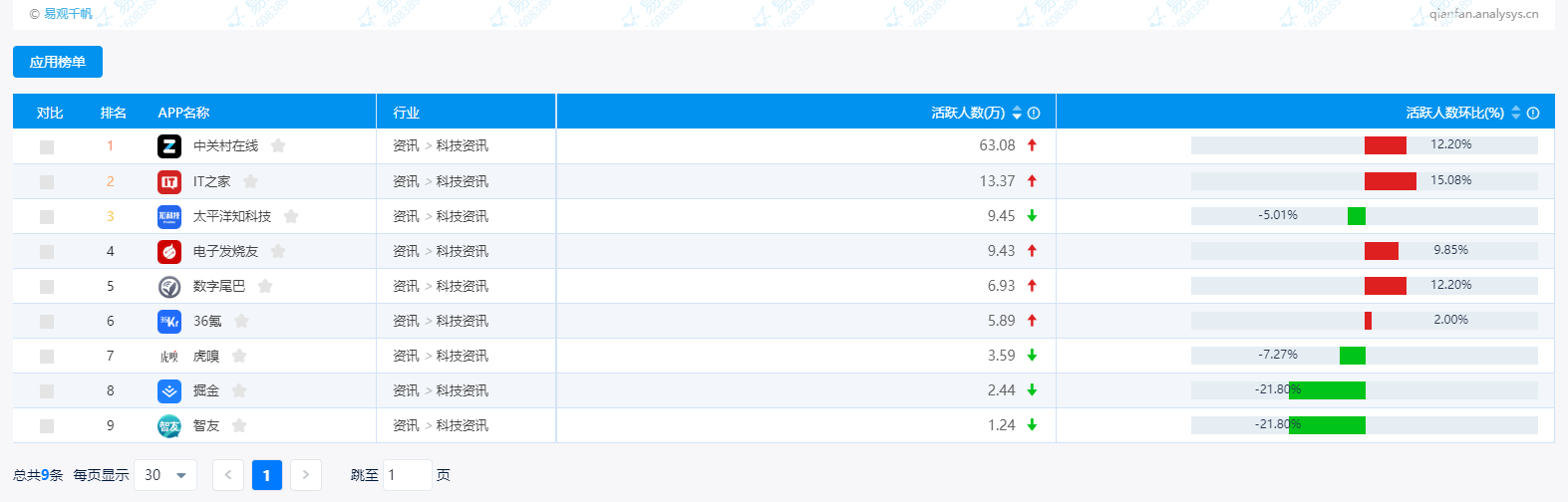Favorite 智友 with its star
Screen dimensions: 1568x502
239,424
